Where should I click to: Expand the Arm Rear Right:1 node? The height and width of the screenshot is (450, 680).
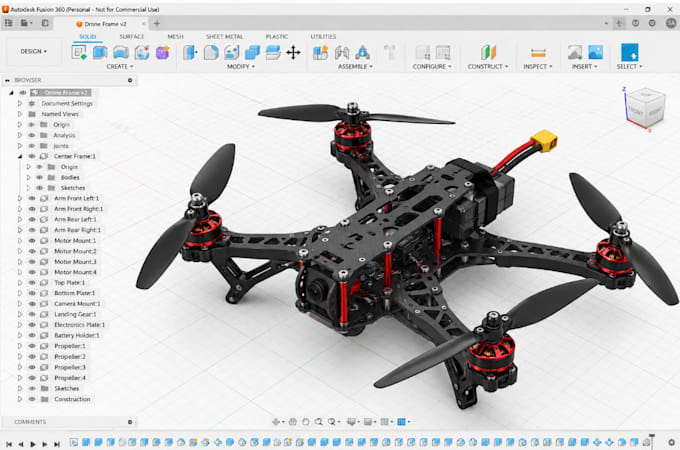(x=20, y=230)
